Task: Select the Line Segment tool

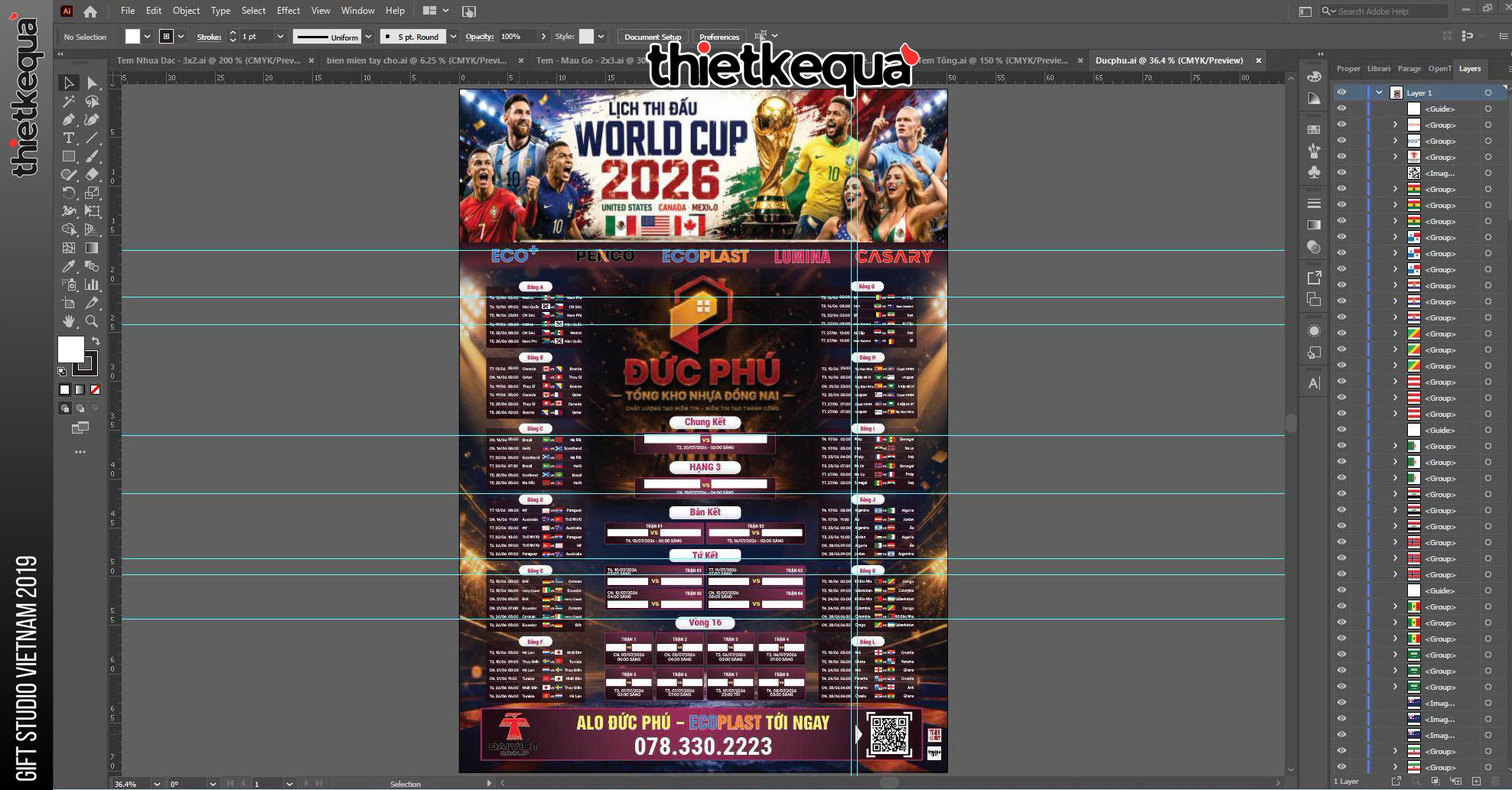Action: click(92, 138)
